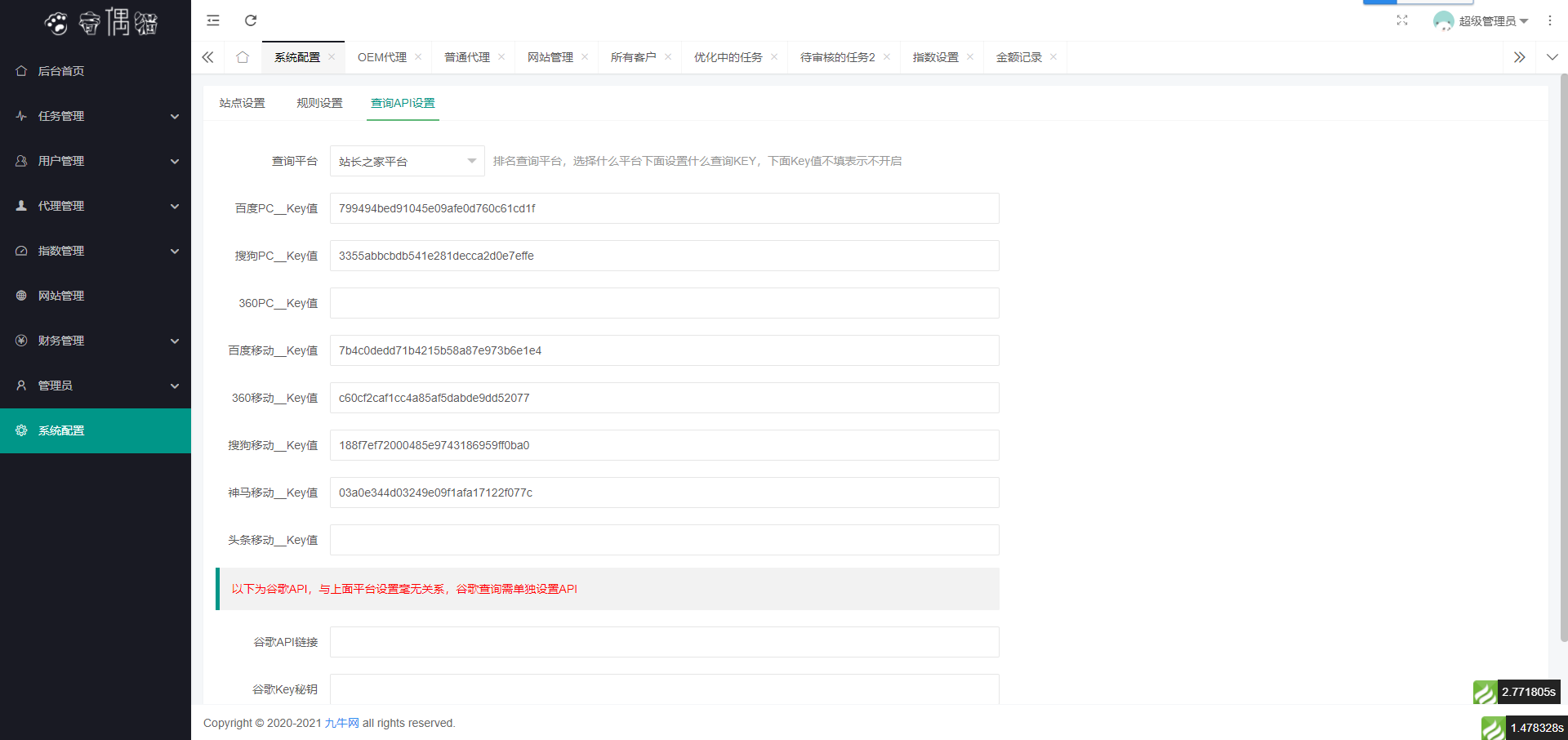Expand the 指数管理 menu chevron
This screenshot has width=1568, height=740.
click(175, 251)
